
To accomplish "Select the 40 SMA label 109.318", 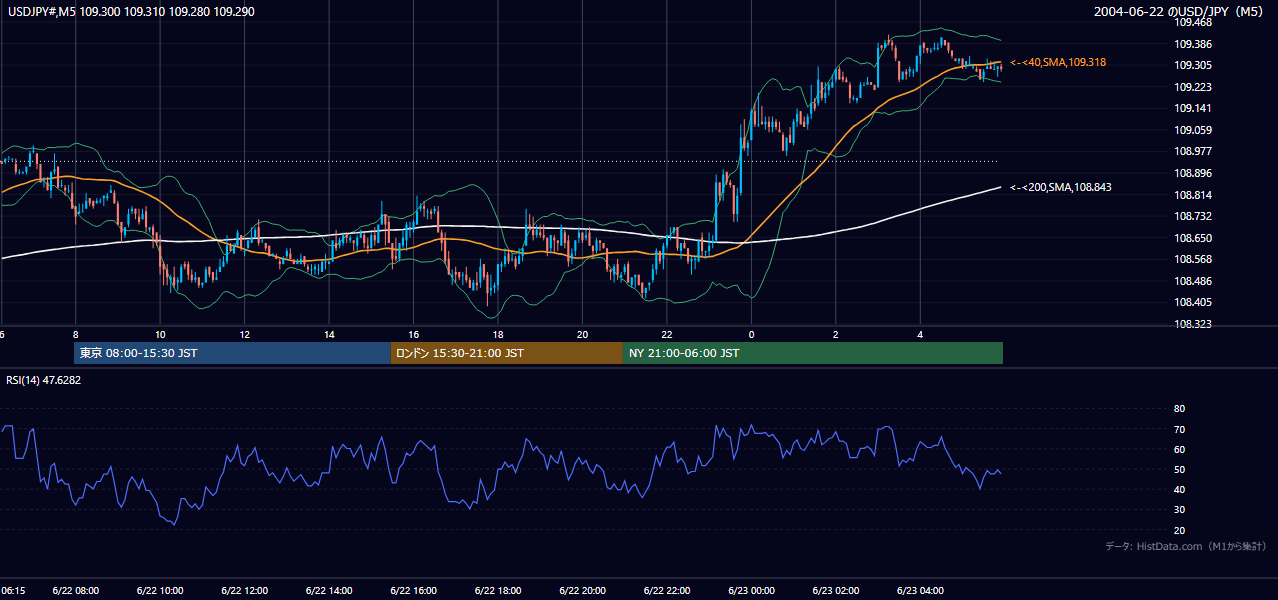I will [1058, 62].
